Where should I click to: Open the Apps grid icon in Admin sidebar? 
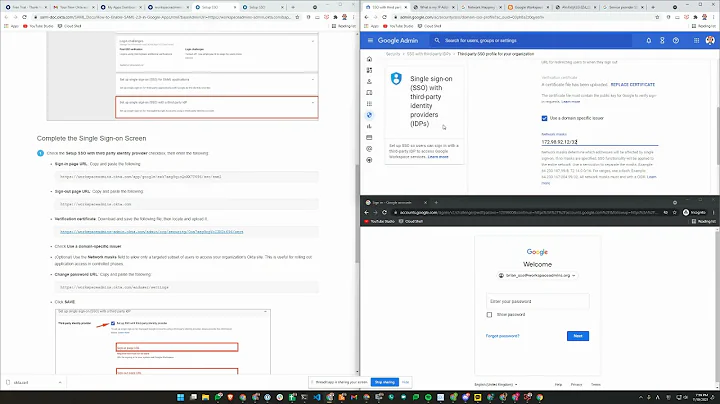369,104
